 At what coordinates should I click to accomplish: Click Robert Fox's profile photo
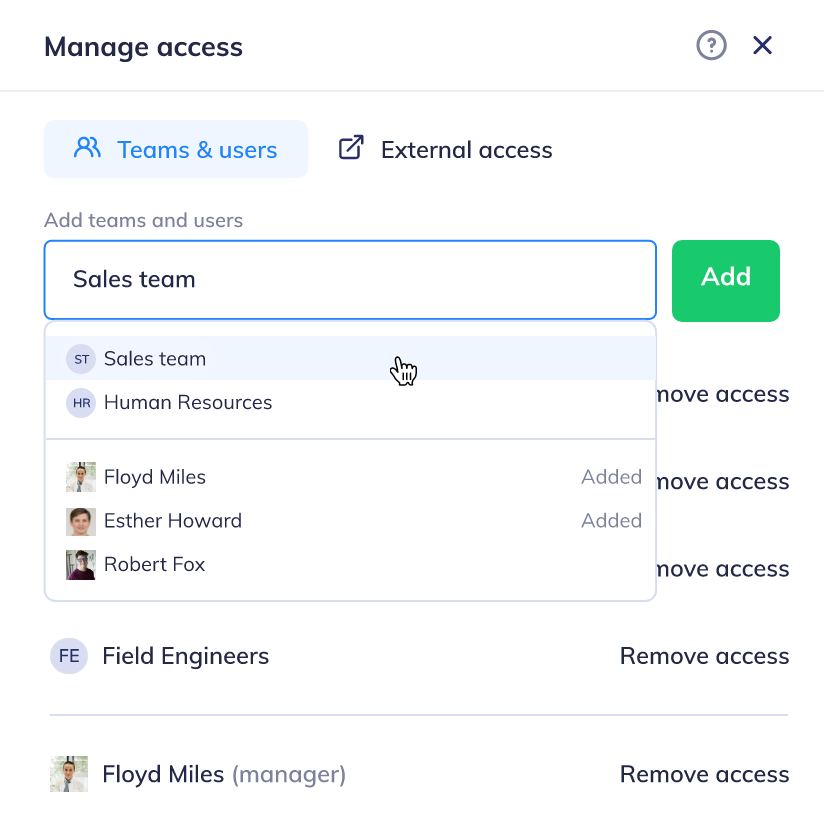point(81,565)
